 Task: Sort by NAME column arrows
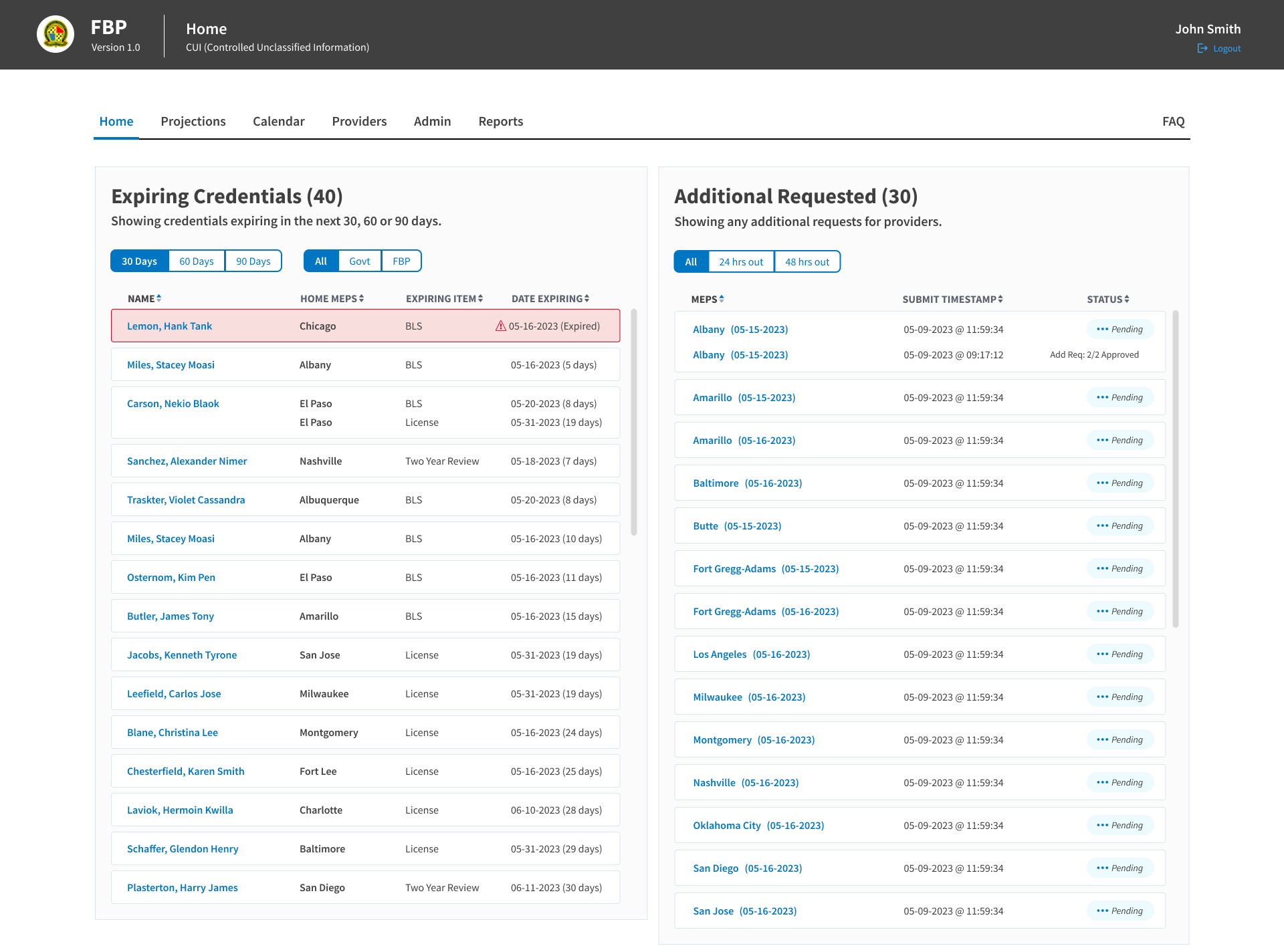click(x=159, y=298)
